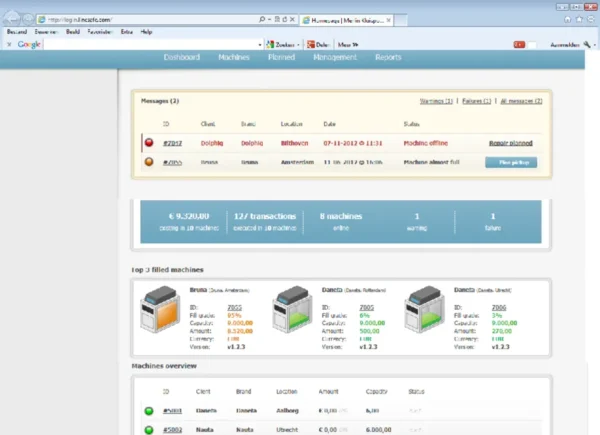Open the browser Tools gear icon
600x435 pixels.
591,19
